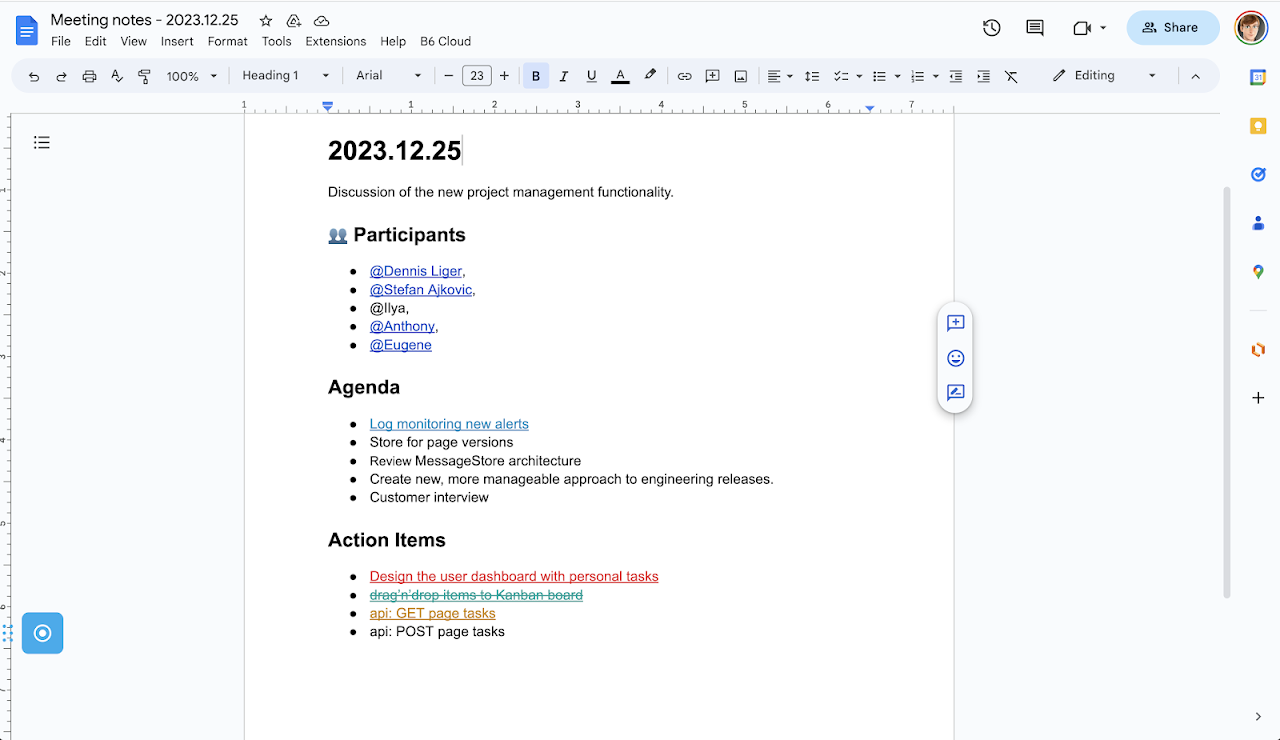Open Google Tasks in the side panel
The width and height of the screenshot is (1280, 740).
pyautogui.click(x=1258, y=174)
